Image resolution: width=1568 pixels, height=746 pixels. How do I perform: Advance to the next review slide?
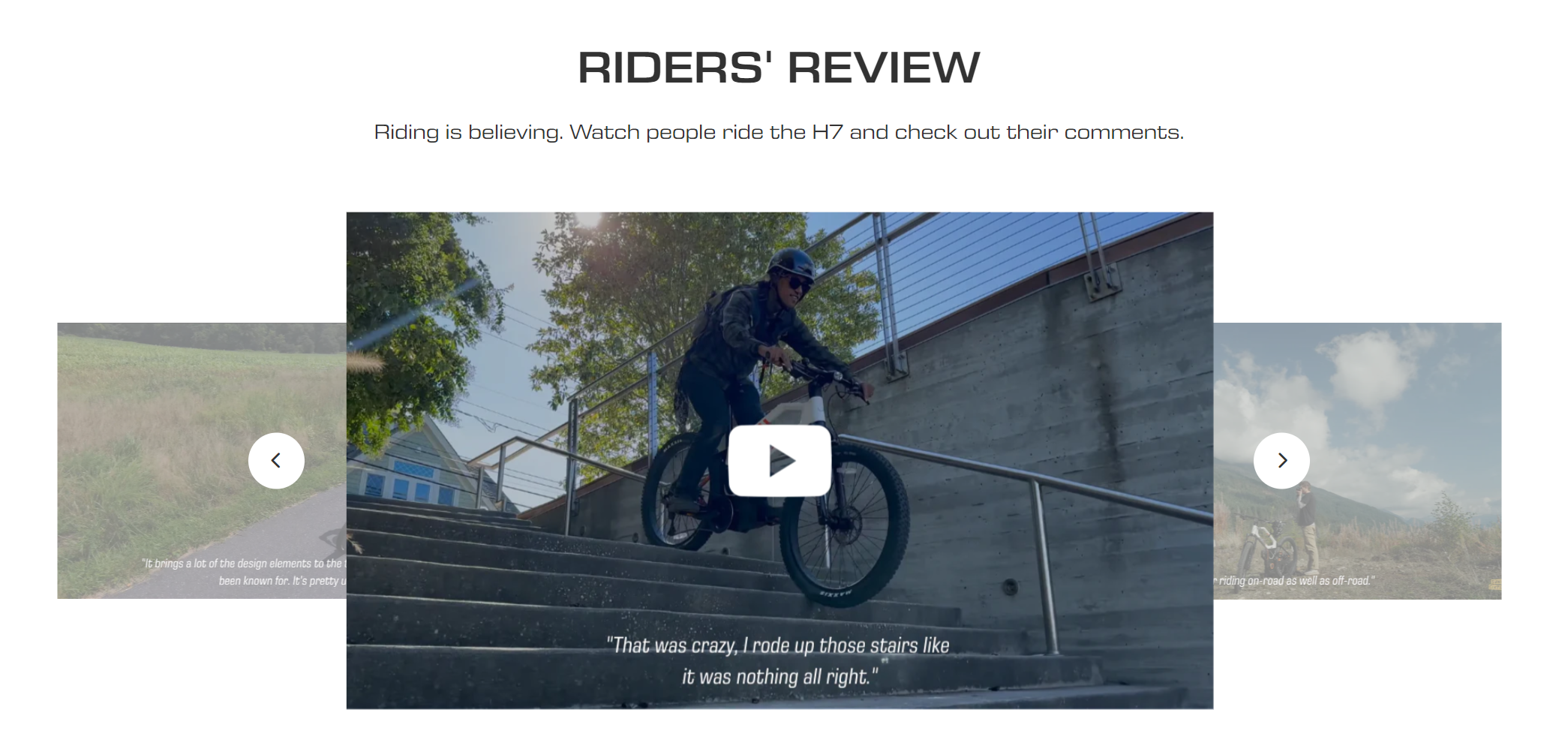[1281, 460]
